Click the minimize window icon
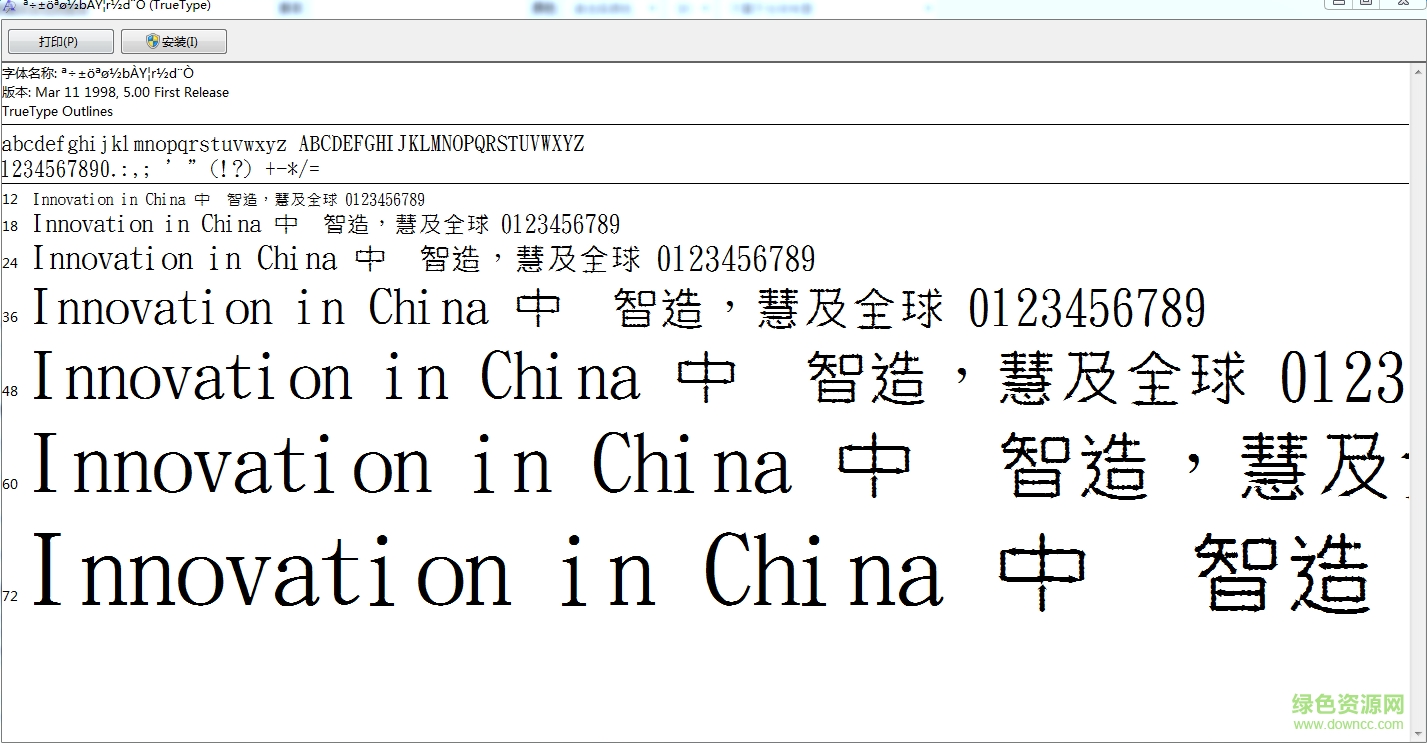 pyautogui.click(x=1338, y=4)
